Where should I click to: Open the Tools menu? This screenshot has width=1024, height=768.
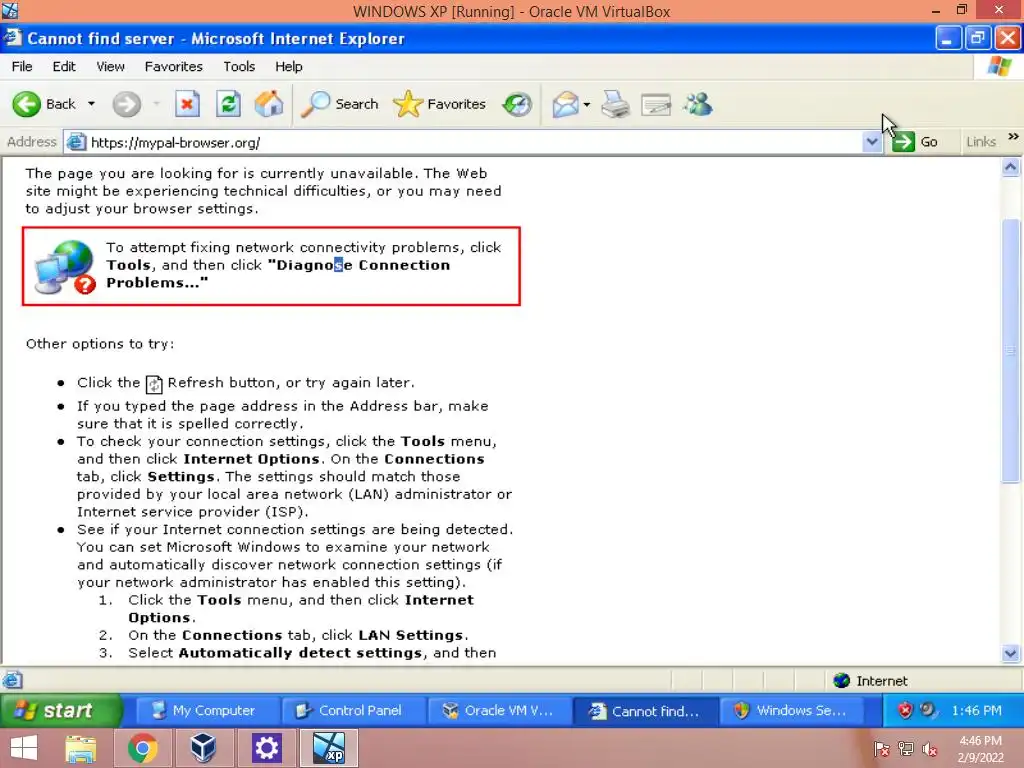(x=239, y=67)
